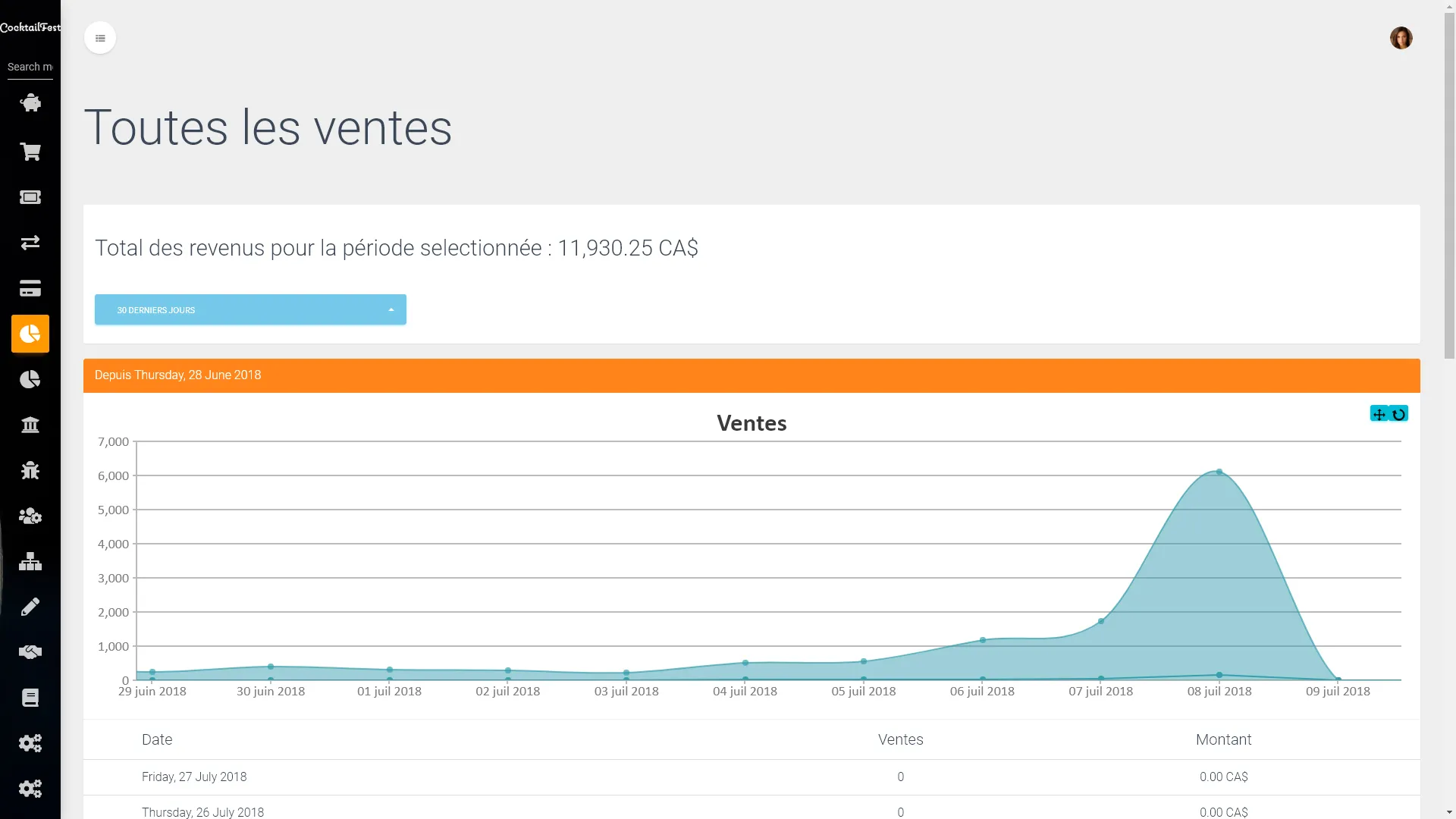
Task: Click the chart pan/move arrows button
Action: coord(1379,414)
